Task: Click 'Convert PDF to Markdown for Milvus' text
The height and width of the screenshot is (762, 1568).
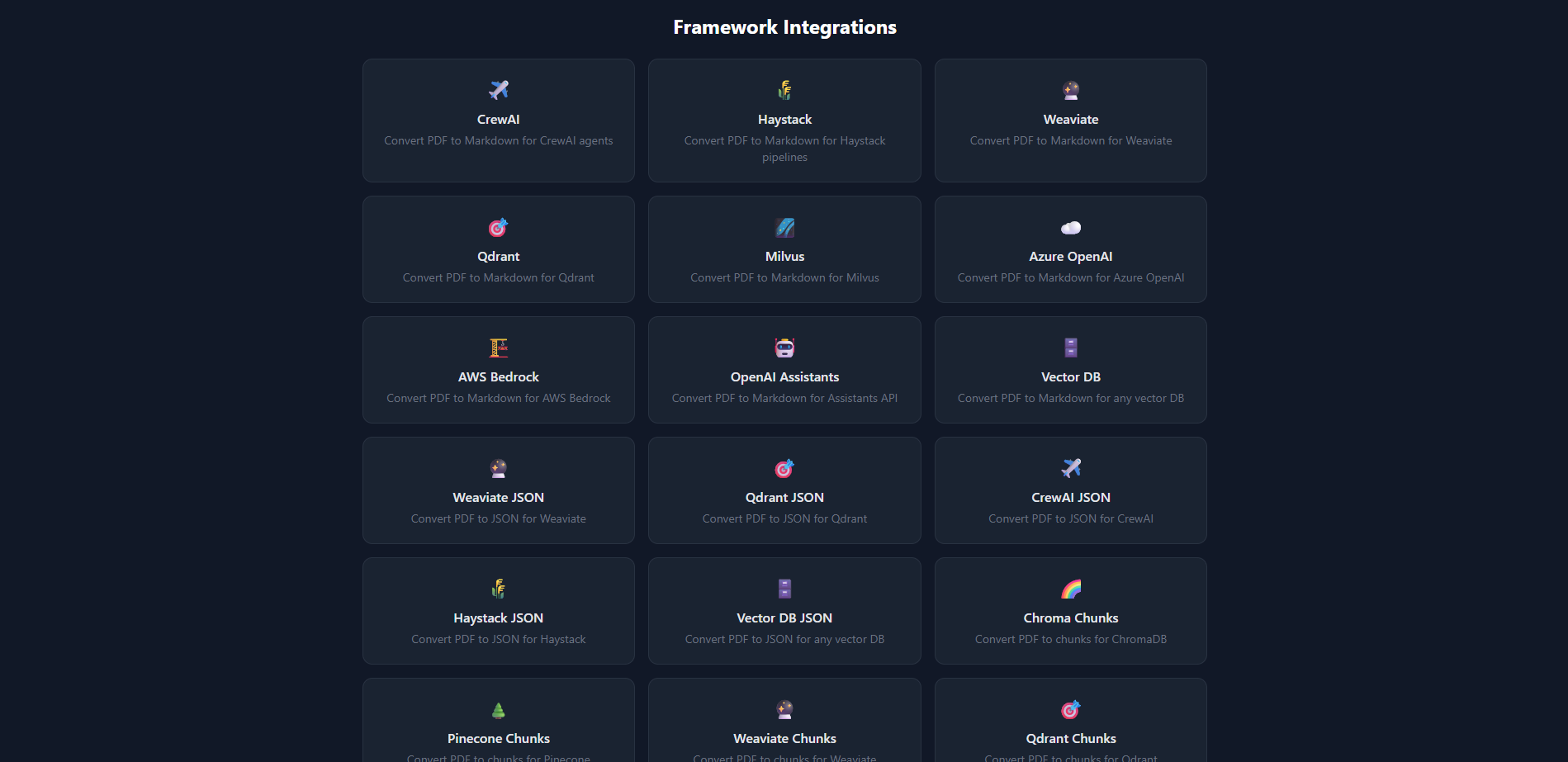Action: (784, 278)
